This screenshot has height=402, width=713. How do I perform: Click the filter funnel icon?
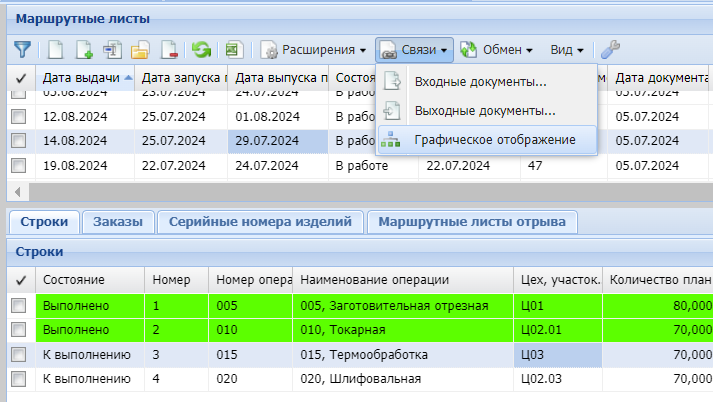(22, 49)
